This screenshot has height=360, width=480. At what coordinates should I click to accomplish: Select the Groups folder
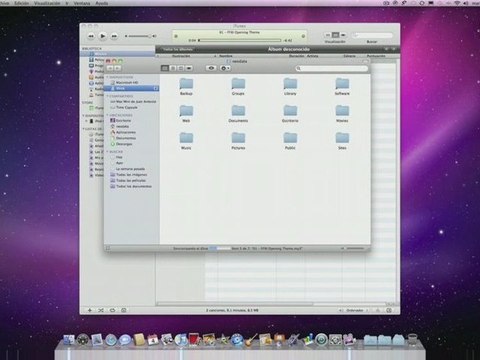pos(238,86)
